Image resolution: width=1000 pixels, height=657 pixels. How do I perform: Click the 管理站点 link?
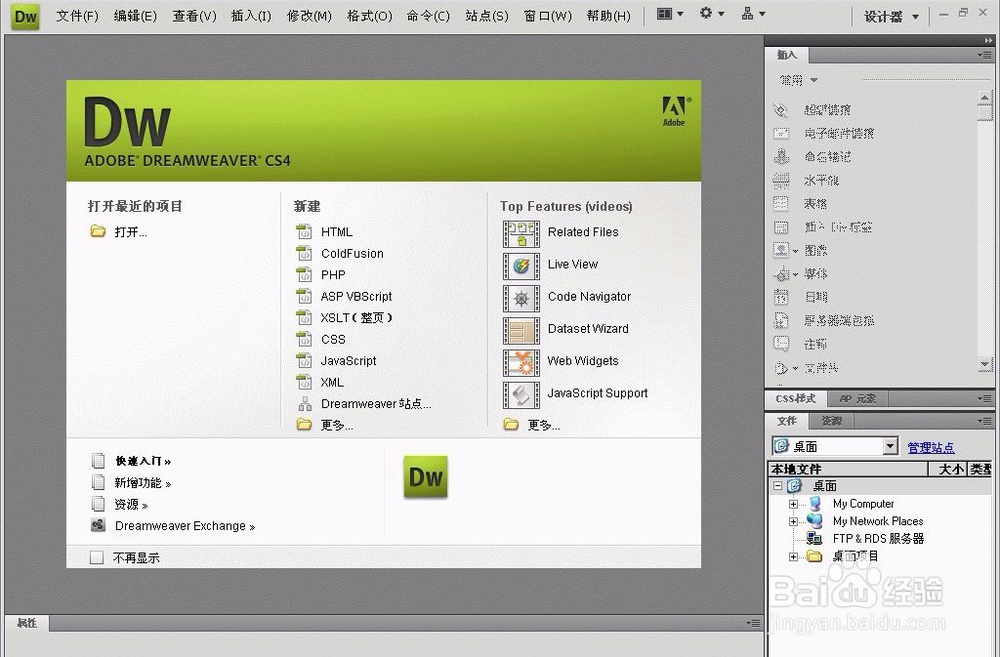click(930, 448)
